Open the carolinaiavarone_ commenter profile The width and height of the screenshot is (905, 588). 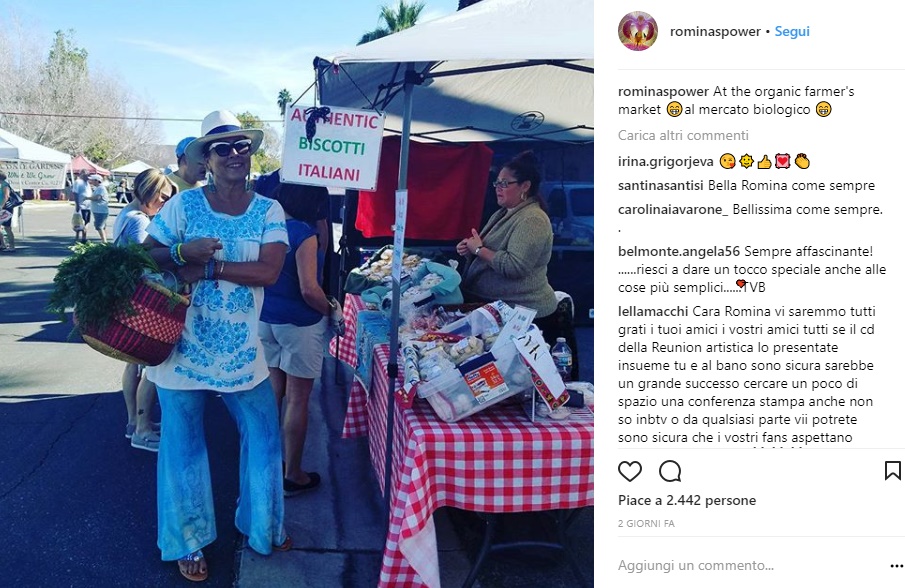674,210
